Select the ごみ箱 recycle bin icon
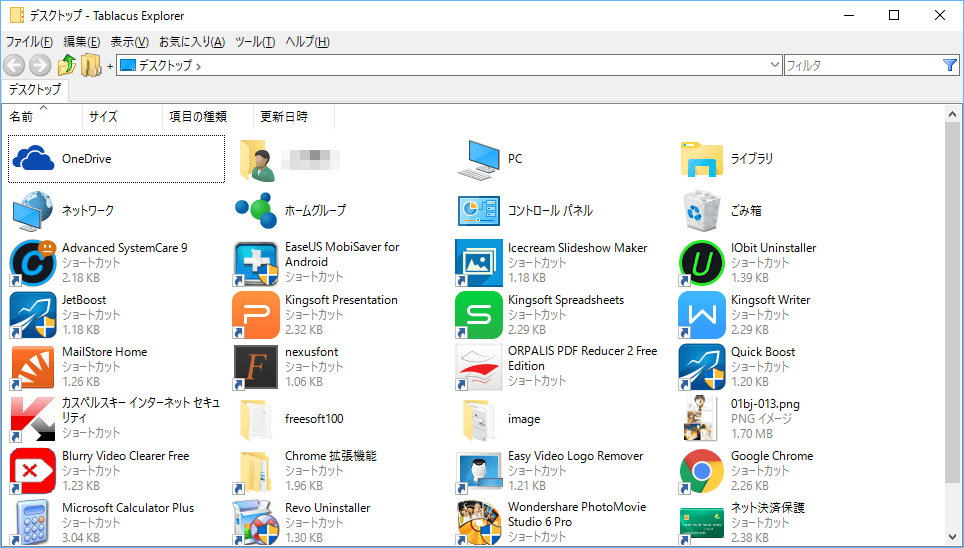 click(701, 210)
